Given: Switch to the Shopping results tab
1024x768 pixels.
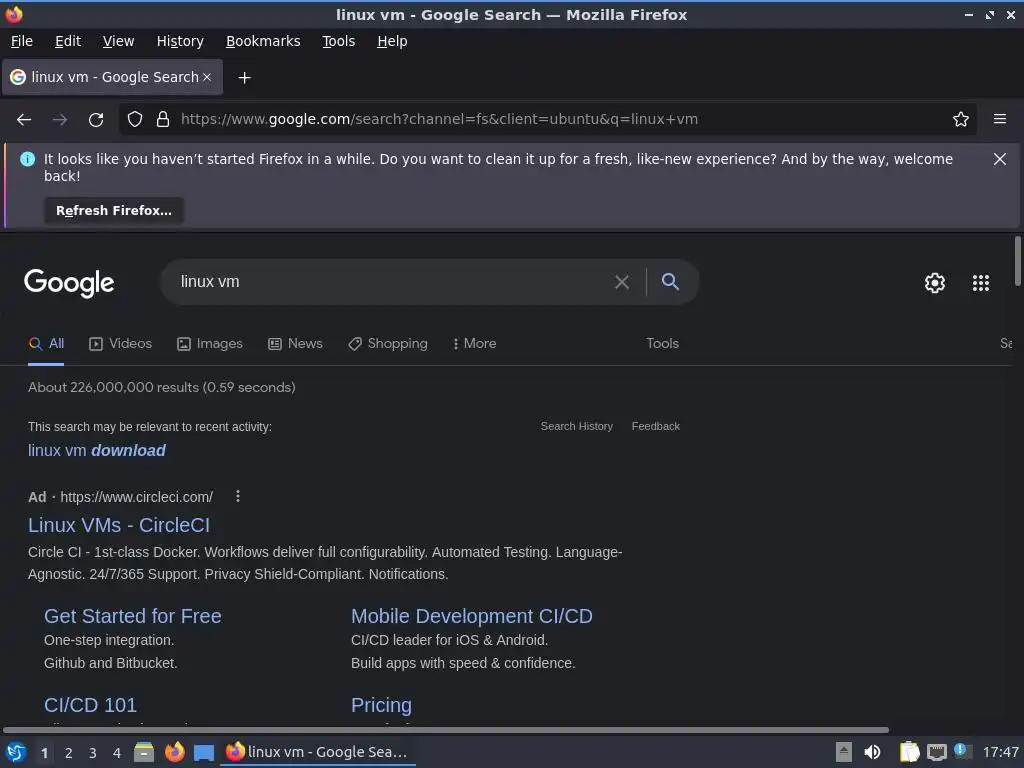Looking at the screenshot, I should pos(388,344).
